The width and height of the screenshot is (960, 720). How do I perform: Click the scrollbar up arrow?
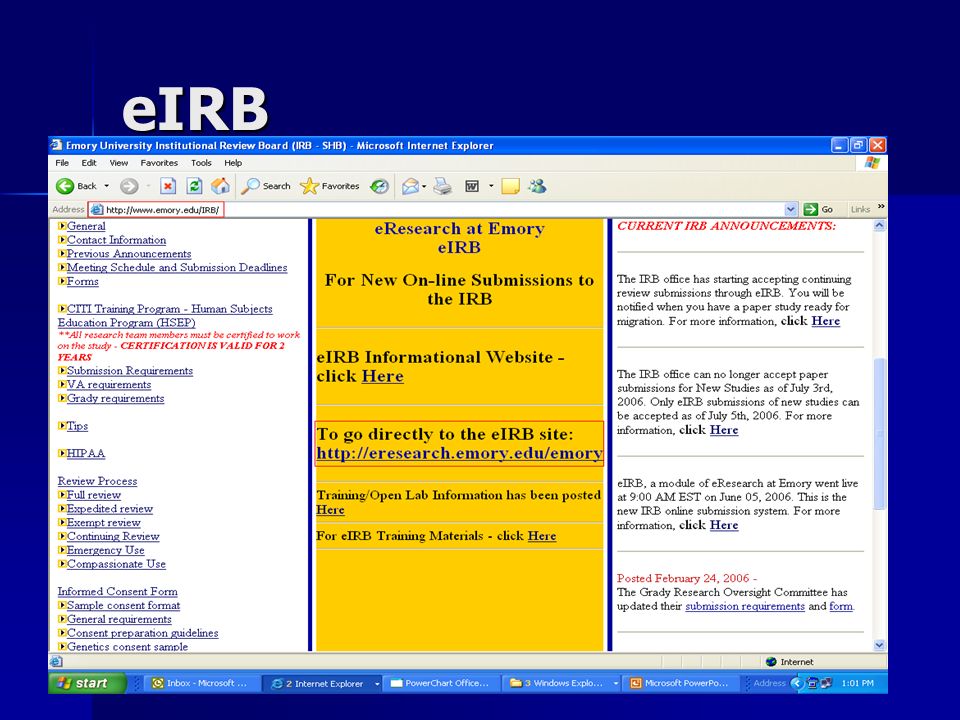(x=880, y=225)
